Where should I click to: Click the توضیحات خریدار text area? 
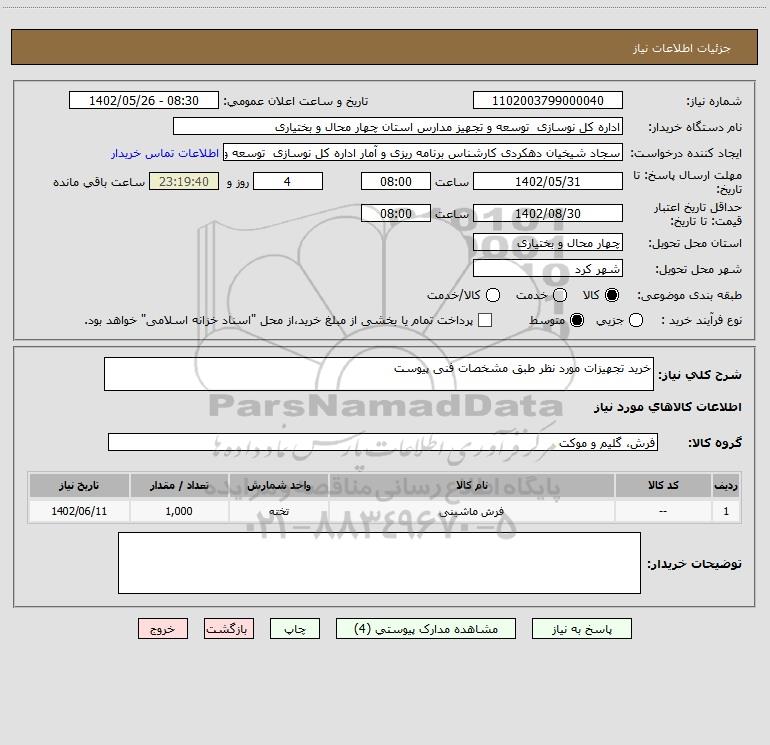379,563
